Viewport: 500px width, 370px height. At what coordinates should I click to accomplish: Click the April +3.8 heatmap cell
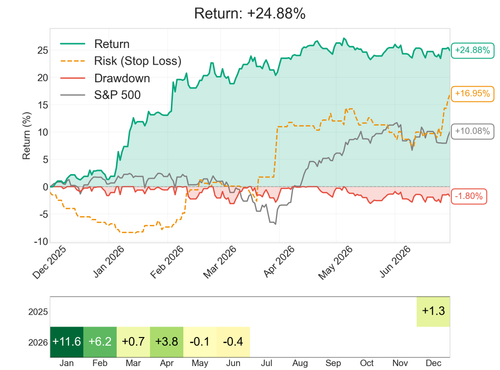click(167, 342)
